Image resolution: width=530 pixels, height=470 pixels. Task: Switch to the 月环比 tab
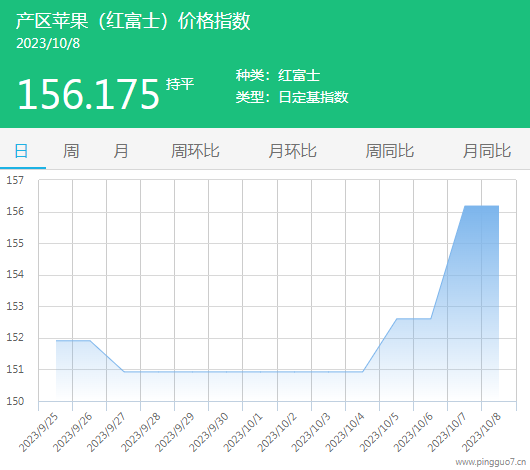click(x=292, y=151)
